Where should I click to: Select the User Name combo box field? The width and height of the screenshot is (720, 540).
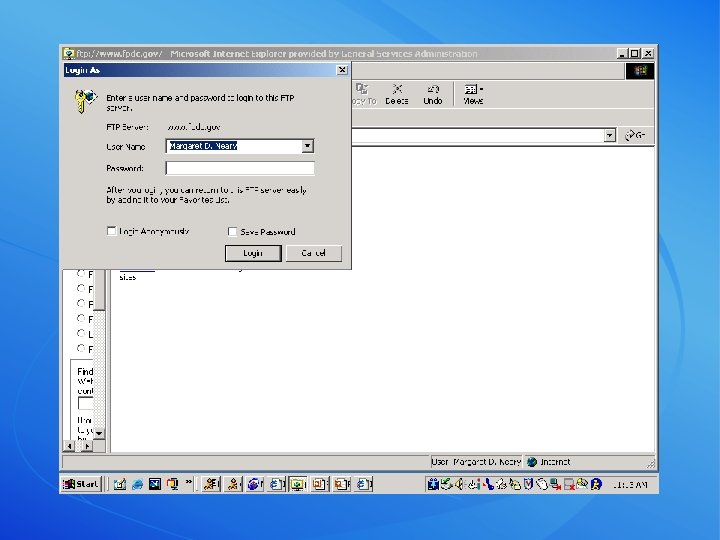click(240, 146)
